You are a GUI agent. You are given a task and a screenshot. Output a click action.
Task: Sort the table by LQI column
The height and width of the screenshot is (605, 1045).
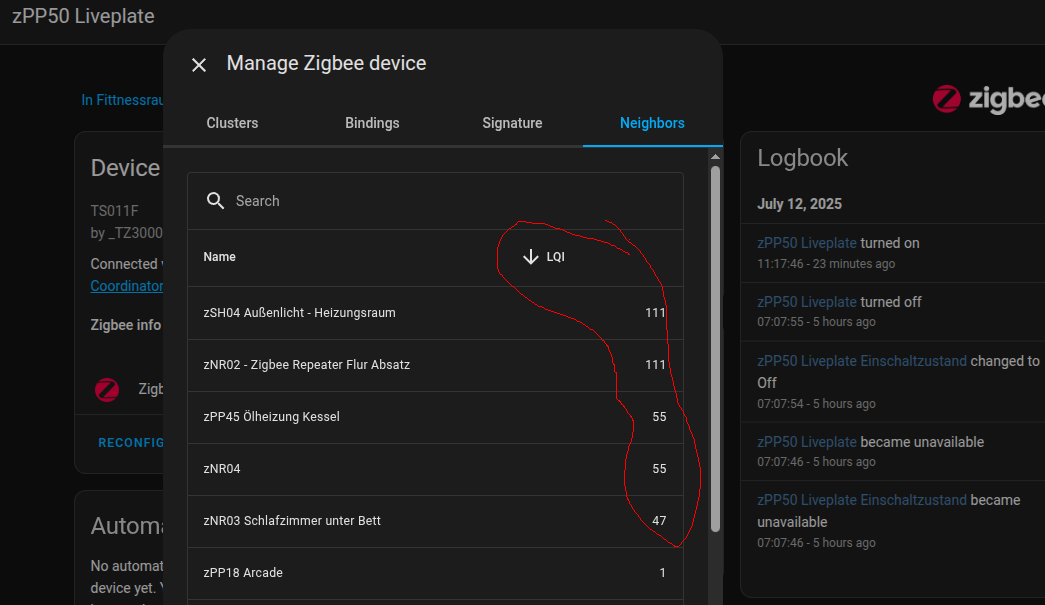click(x=555, y=257)
